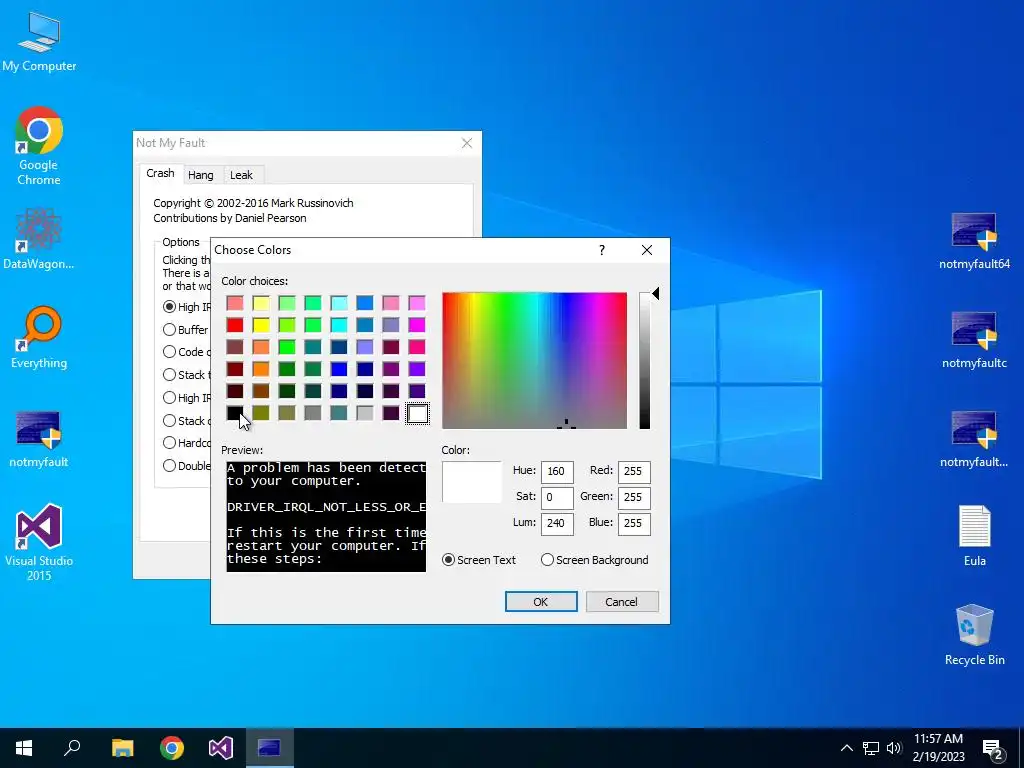Click the blue screen Preview pane
Screen dimensions: 1024x768
pyautogui.click(x=326, y=516)
